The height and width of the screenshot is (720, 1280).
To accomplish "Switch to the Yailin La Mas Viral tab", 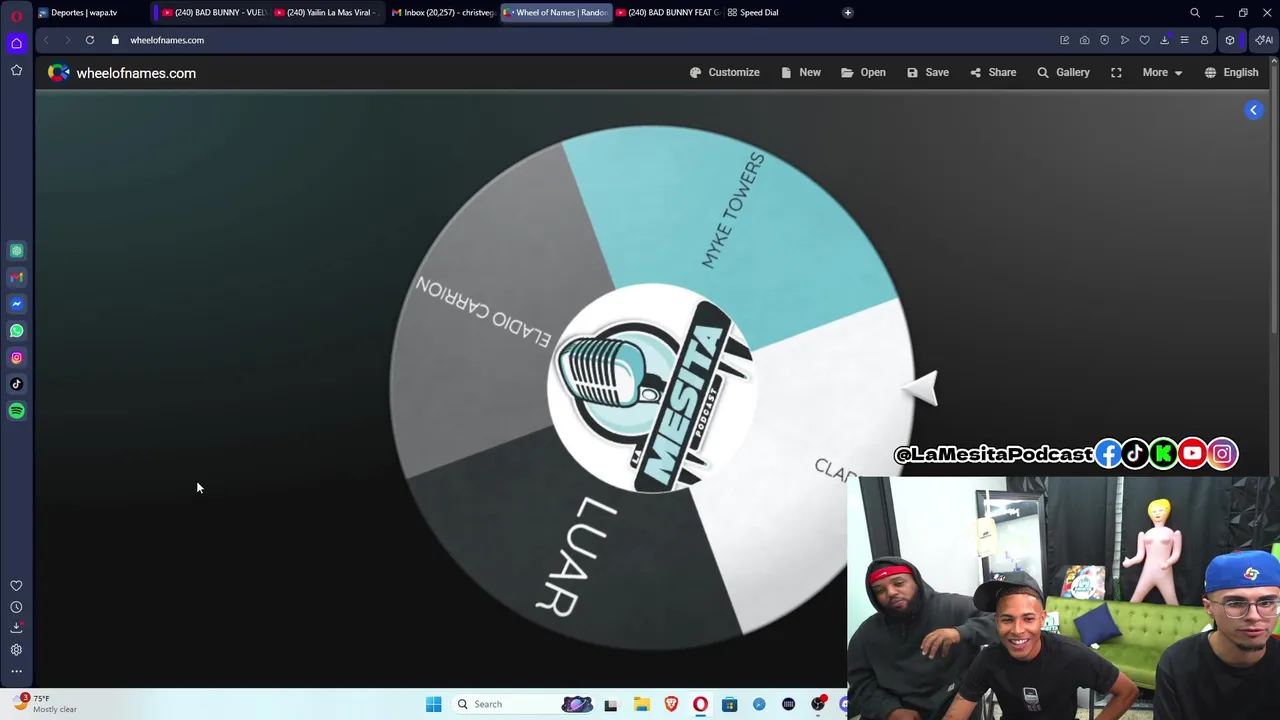I will pyautogui.click(x=327, y=12).
